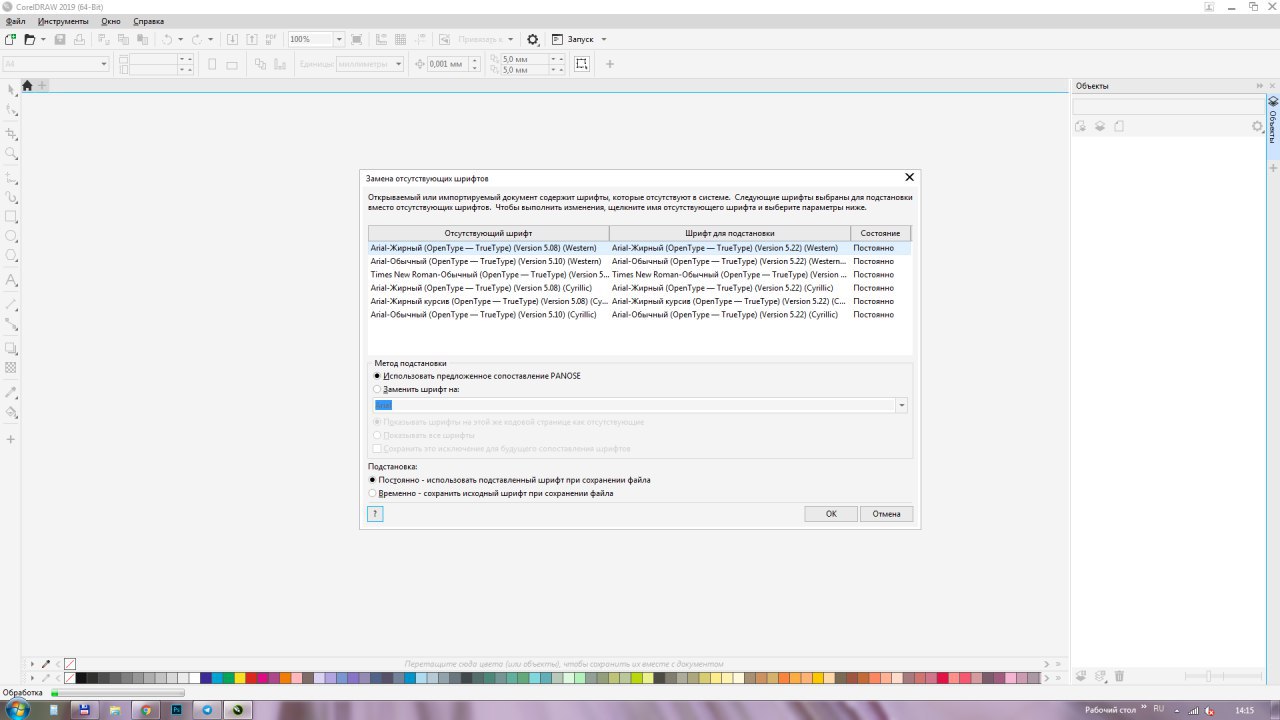The height and width of the screenshot is (720, 1280).
Task: Click the Print icon in the toolbar
Action: [x=79, y=39]
